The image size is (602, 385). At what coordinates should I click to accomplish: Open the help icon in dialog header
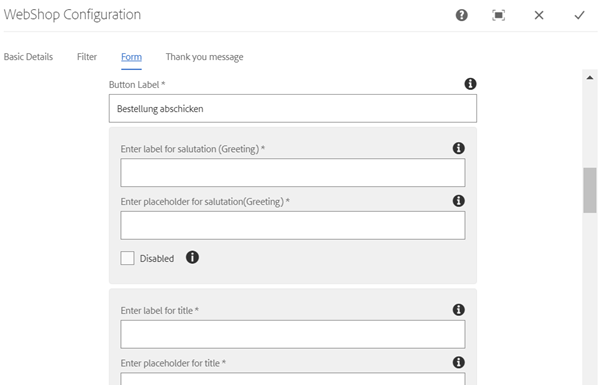pos(461,15)
